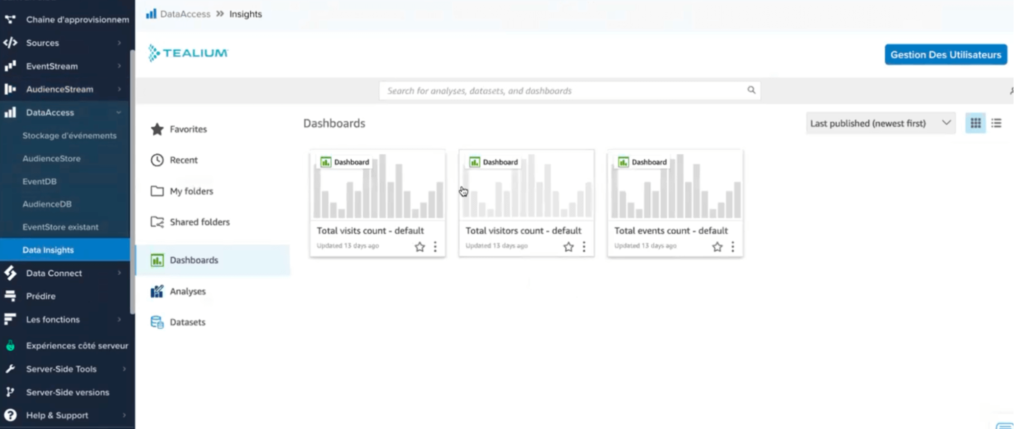This screenshot has height=429, width=1024.
Task: Select the Dashboards section
Action: (x=212, y=260)
